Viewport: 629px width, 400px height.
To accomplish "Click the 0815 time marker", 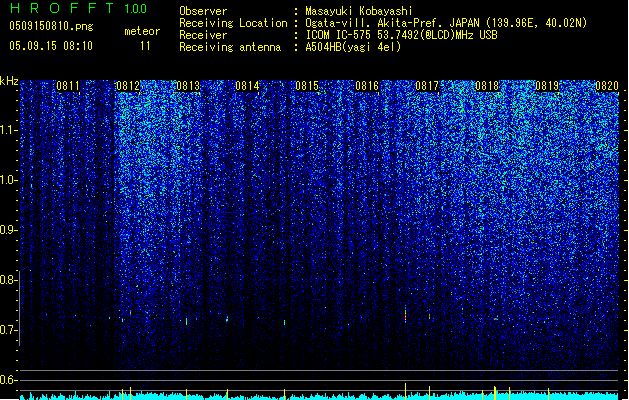I will [x=307, y=86].
